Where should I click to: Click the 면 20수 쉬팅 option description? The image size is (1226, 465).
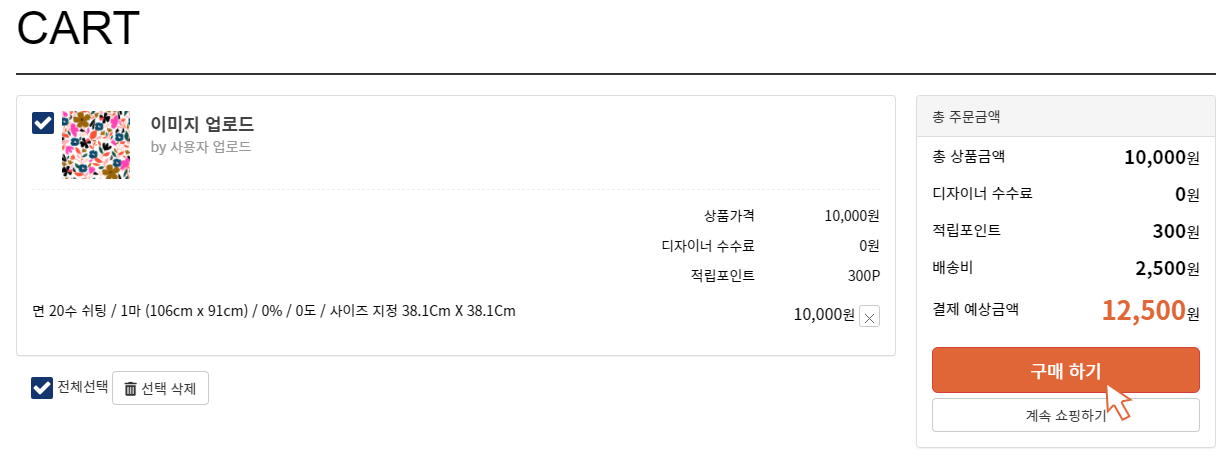click(x=274, y=311)
